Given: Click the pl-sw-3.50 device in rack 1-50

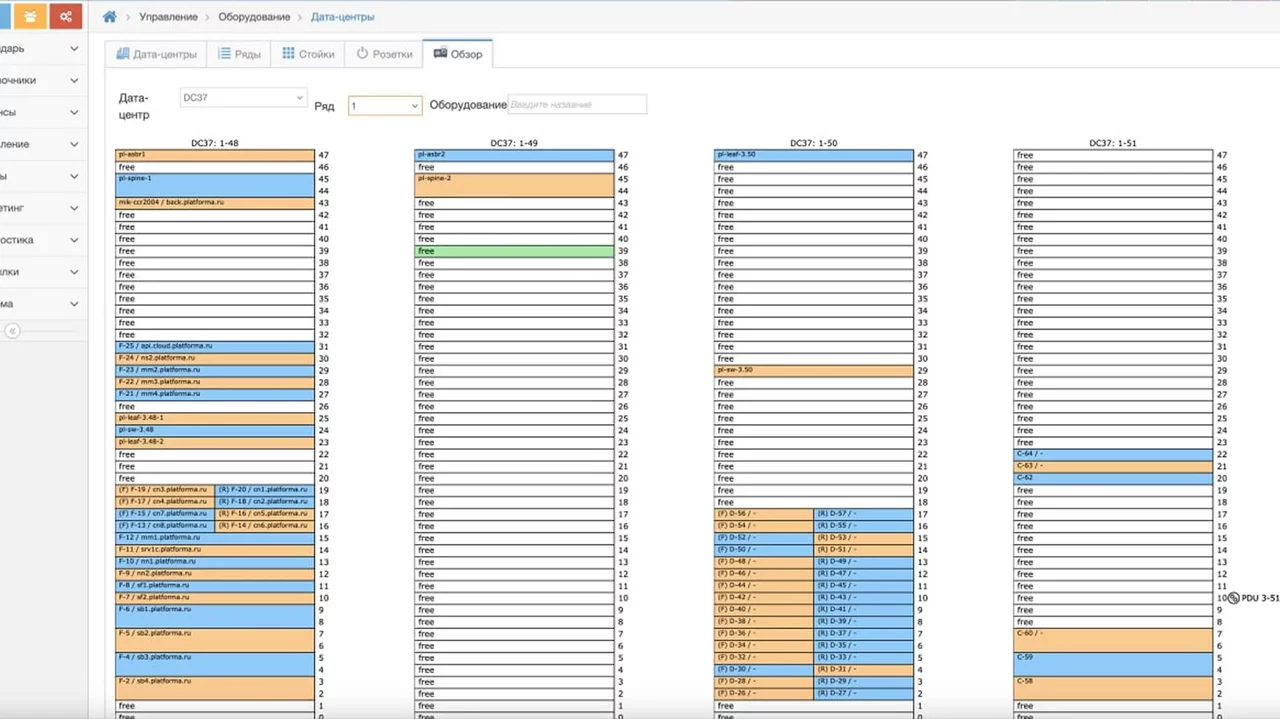Looking at the screenshot, I should pos(813,370).
